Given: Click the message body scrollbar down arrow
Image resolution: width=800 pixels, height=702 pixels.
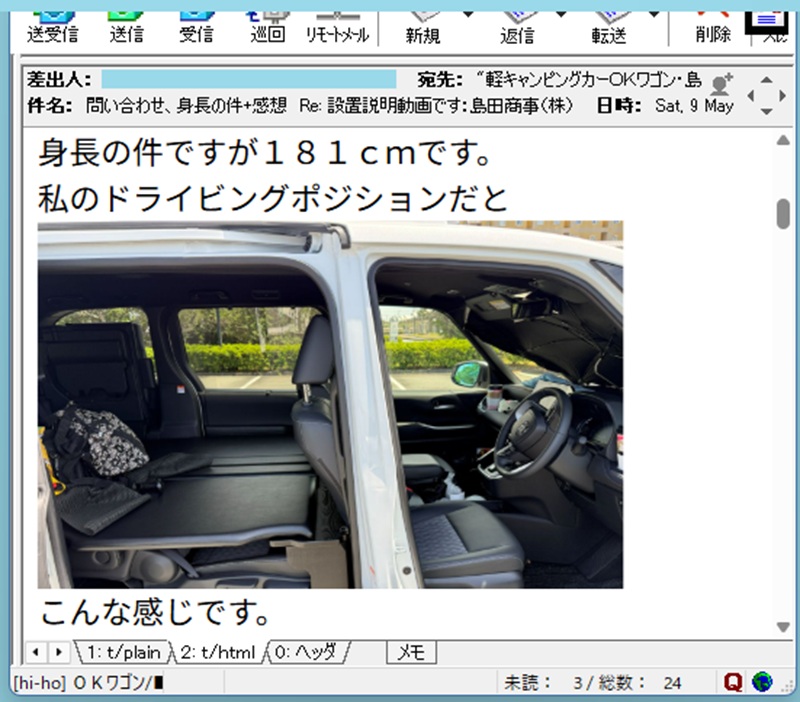Looking at the screenshot, I should click(783, 627).
